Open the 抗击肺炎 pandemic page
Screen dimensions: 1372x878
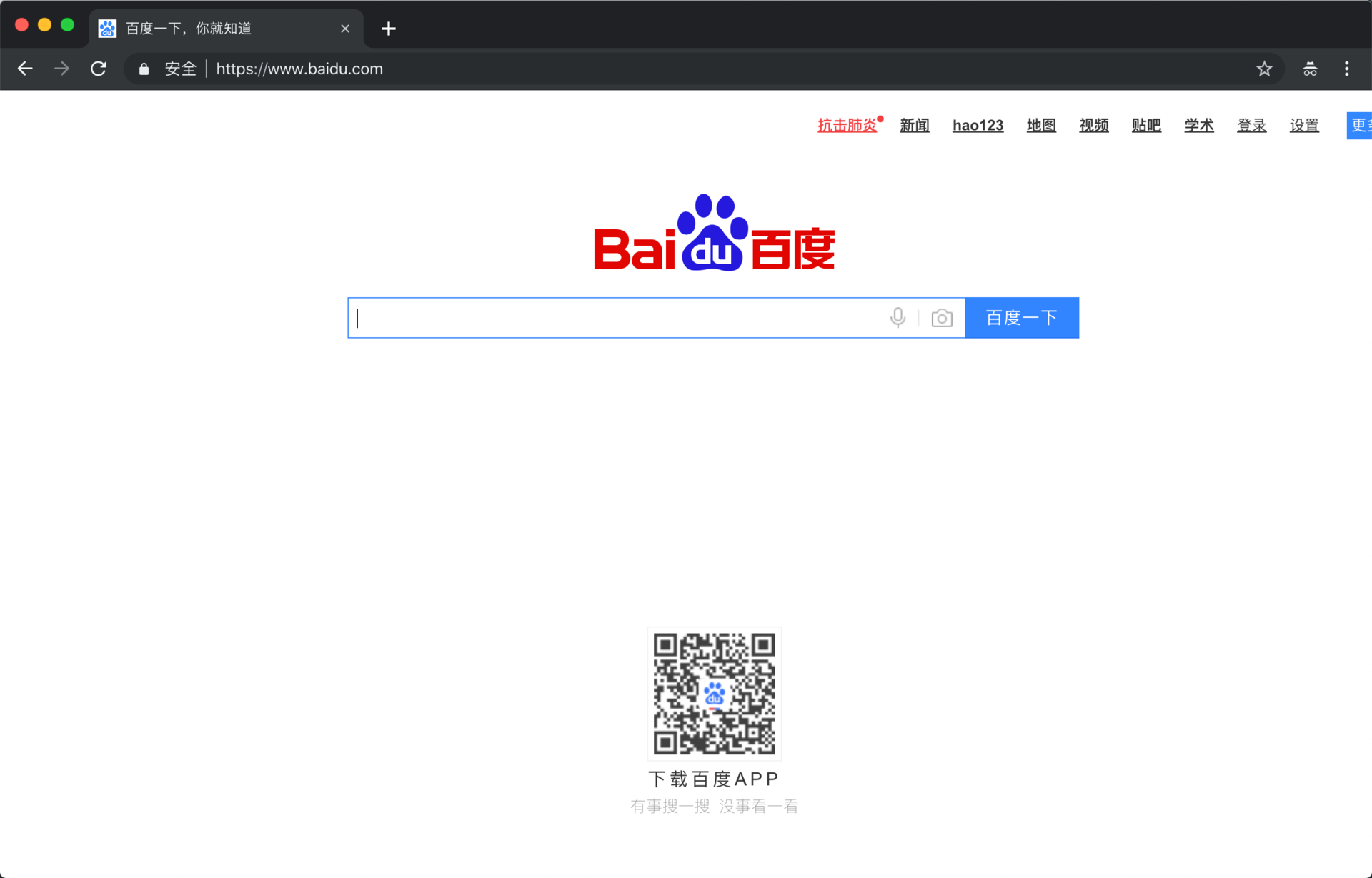pyautogui.click(x=847, y=125)
